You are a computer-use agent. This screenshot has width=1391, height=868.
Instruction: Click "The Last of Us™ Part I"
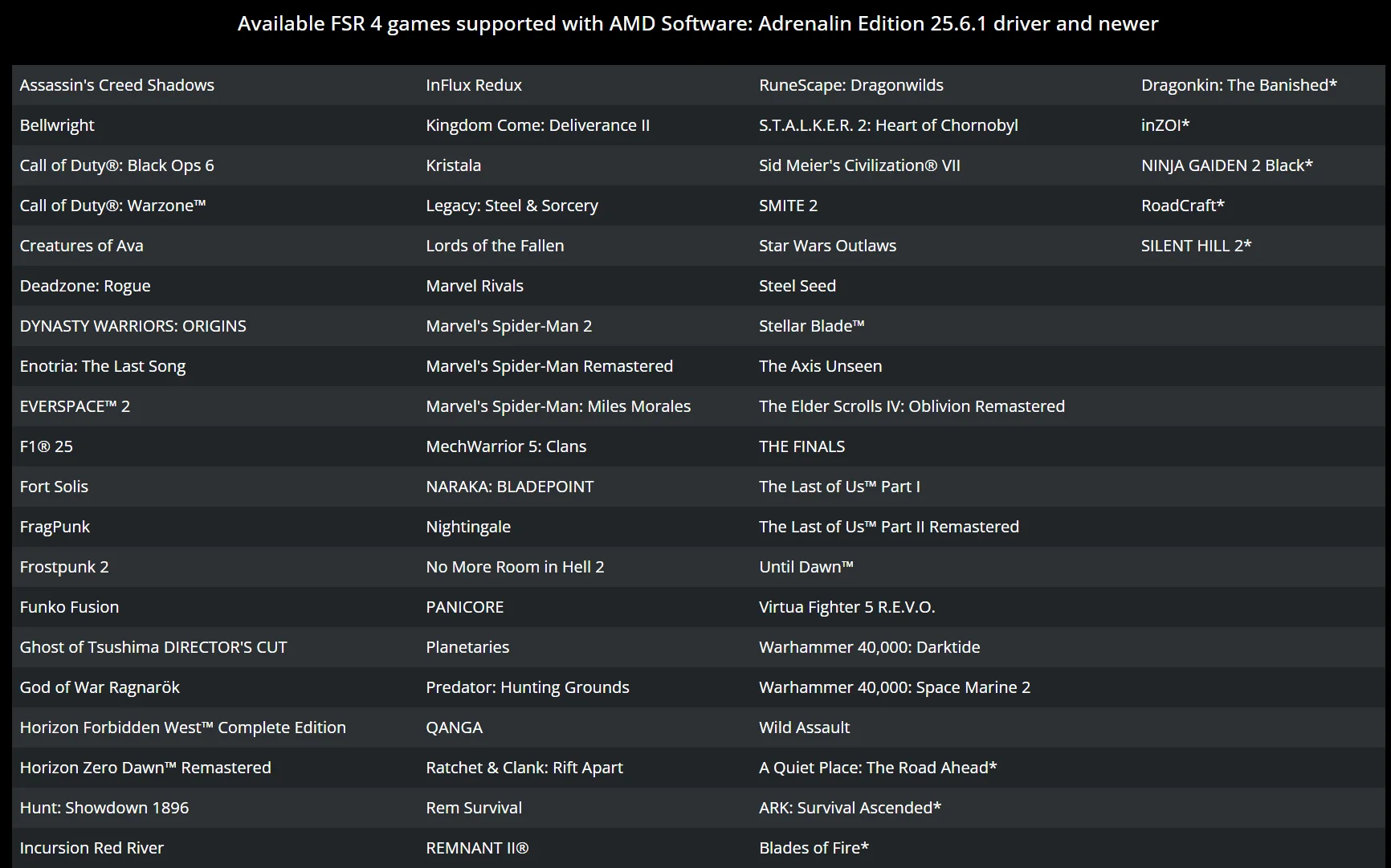click(x=840, y=487)
